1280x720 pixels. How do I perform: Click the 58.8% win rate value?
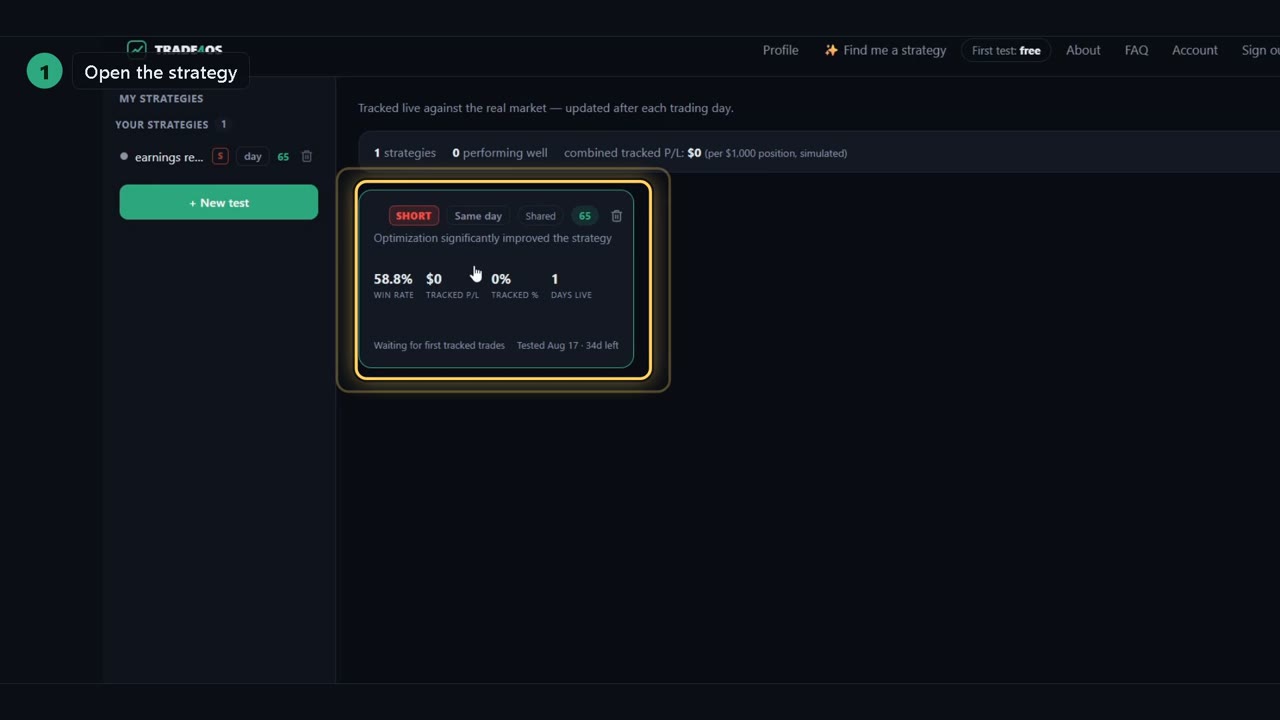[393, 279]
